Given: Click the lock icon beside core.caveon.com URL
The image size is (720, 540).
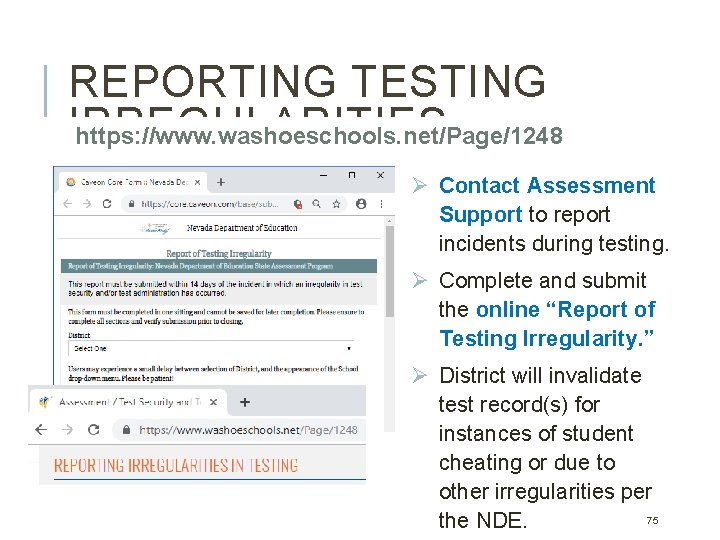Looking at the screenshot, I should click(x=132, y=204).
